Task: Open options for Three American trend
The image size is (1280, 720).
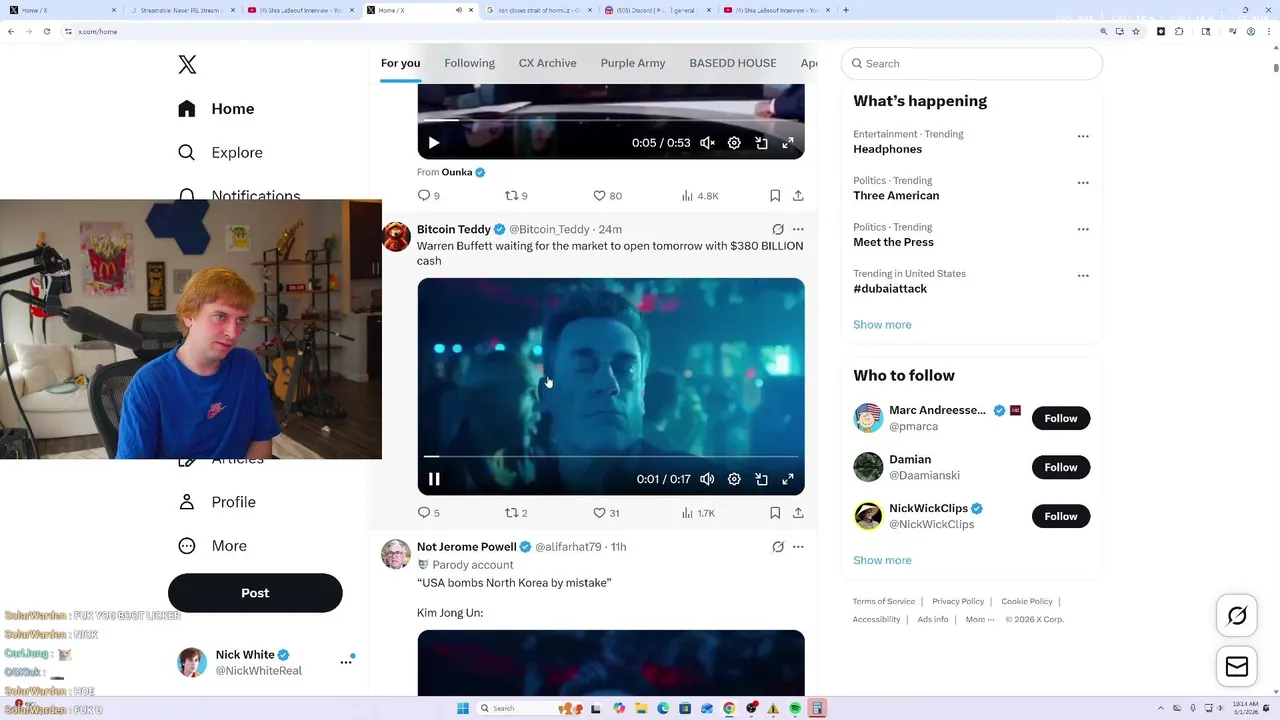Action: click(x=1083, y=183)
